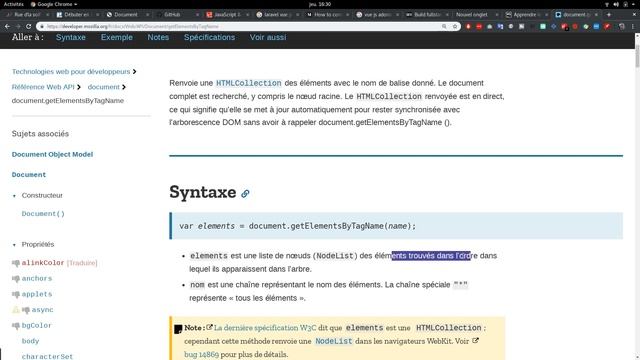Viewport: 640px width, 360px height.
Task: Click the [Traduire] link beside alinkColor
Action: tap(82, 263)
